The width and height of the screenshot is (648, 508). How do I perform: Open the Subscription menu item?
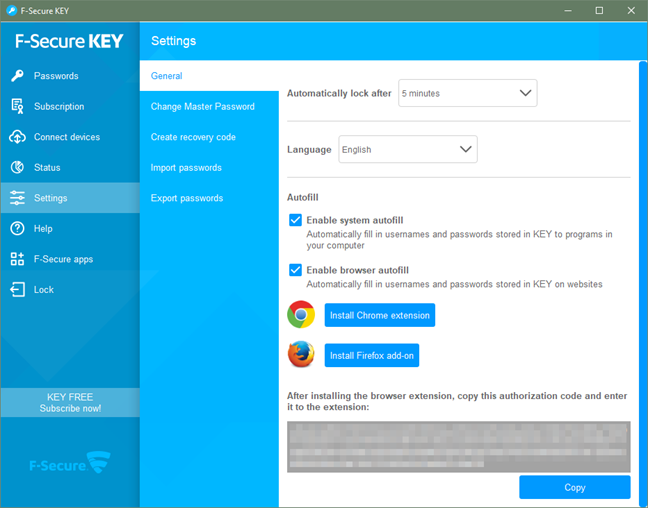pyautogui.click(x=70, y=106)
